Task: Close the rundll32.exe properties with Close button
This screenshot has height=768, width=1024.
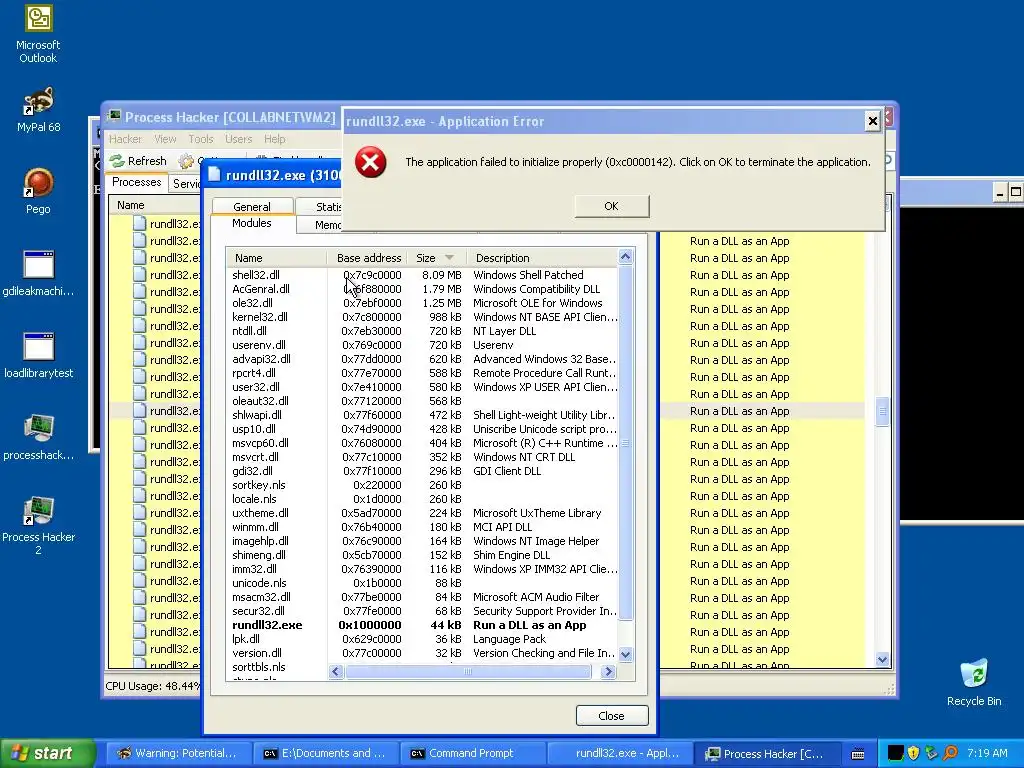Action: coord(612,716)
